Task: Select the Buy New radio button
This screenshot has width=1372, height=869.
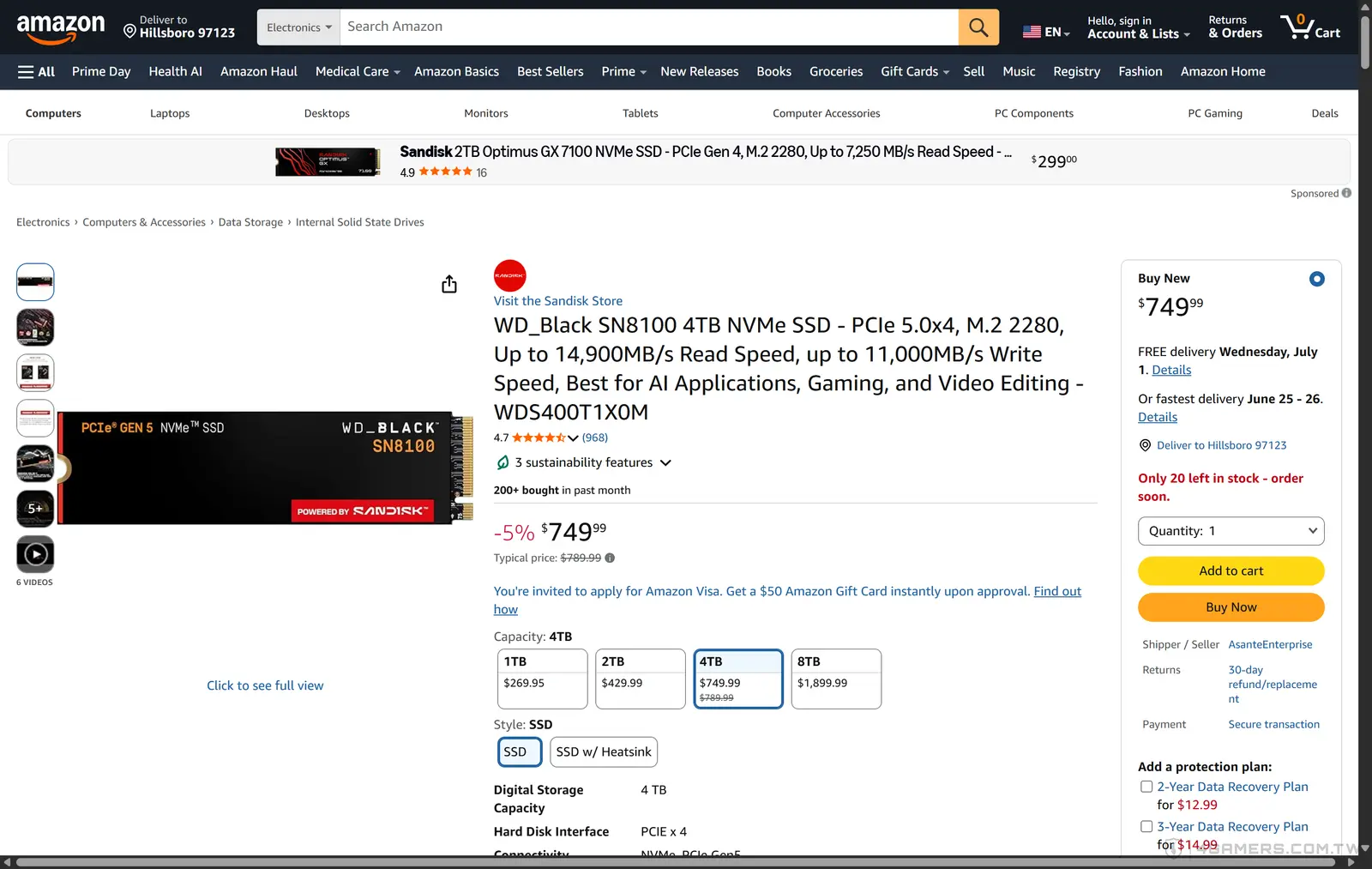Action: coord(1317,279)
